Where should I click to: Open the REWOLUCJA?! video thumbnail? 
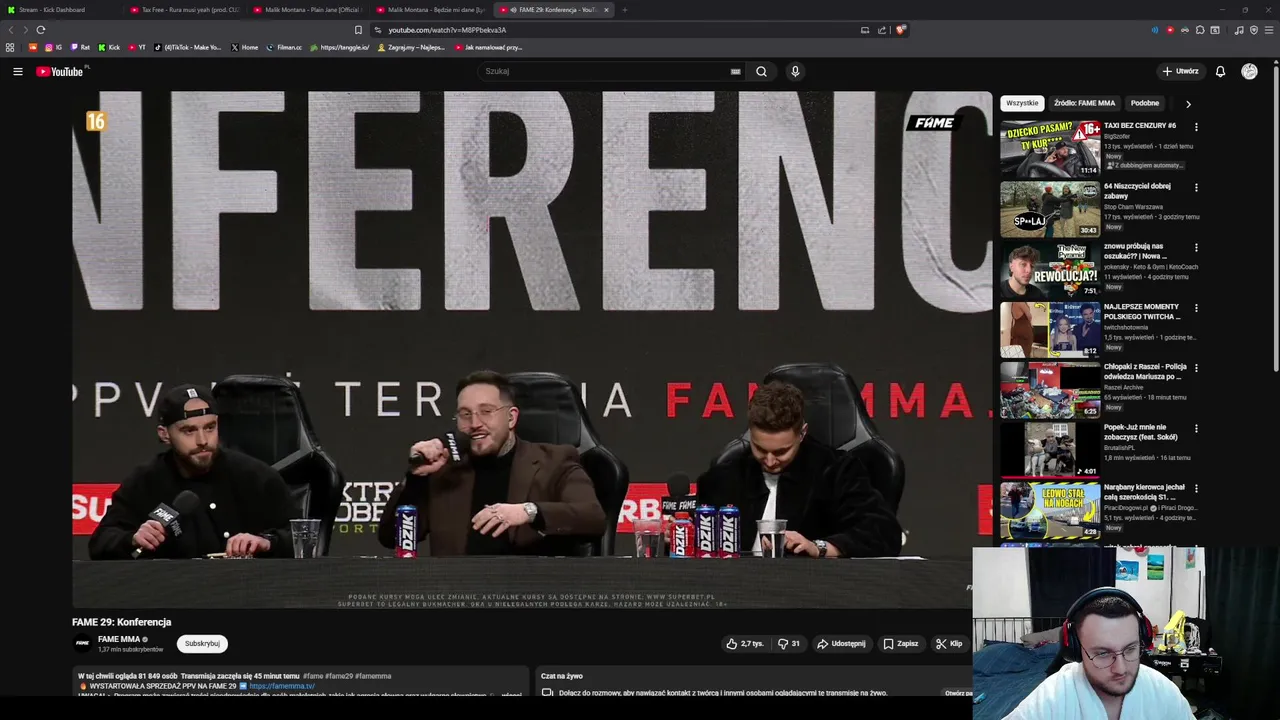tap(1050, 269)
